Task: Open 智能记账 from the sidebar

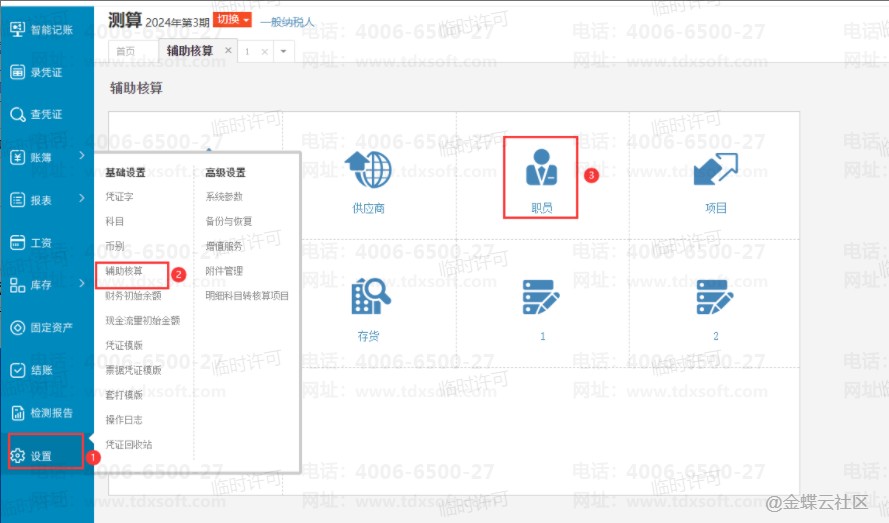Action: click(x=46, y=30)
